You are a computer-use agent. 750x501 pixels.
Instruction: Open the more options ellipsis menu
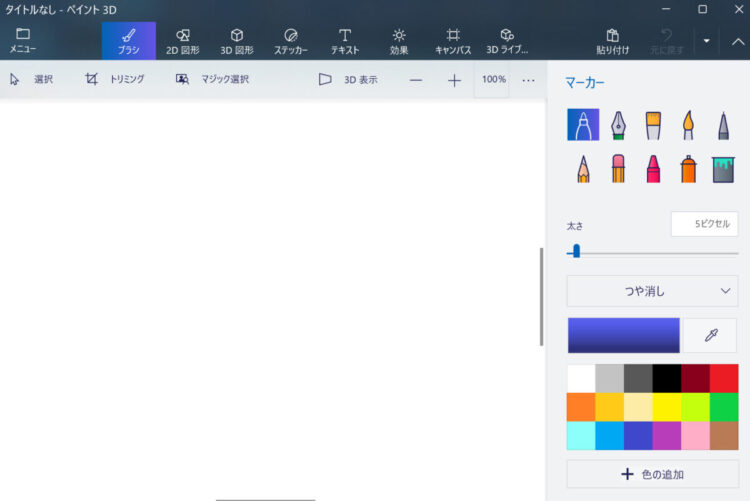[x=528, y=80]
